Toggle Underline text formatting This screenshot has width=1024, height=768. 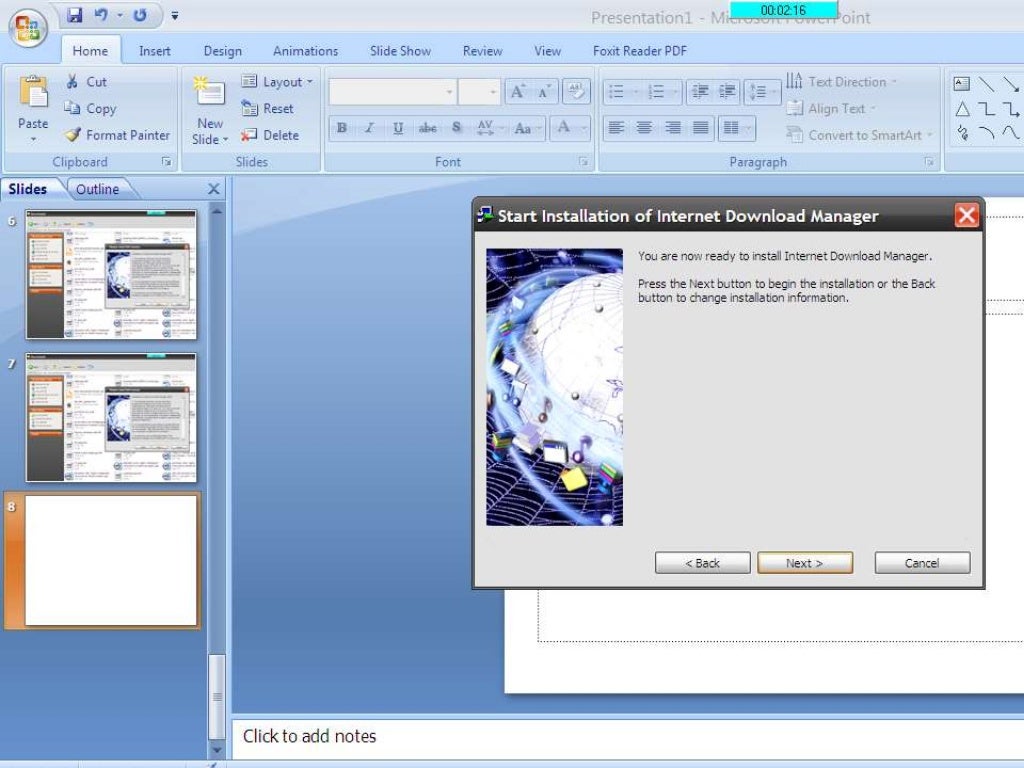coord(398,128)
